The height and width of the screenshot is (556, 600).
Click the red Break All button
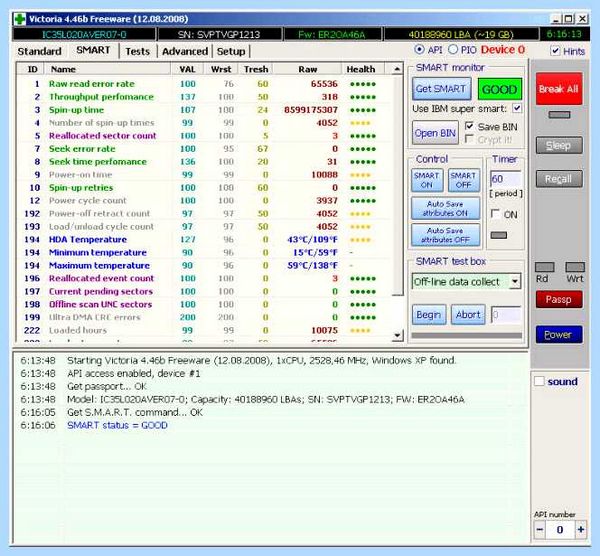coord(559,89)
